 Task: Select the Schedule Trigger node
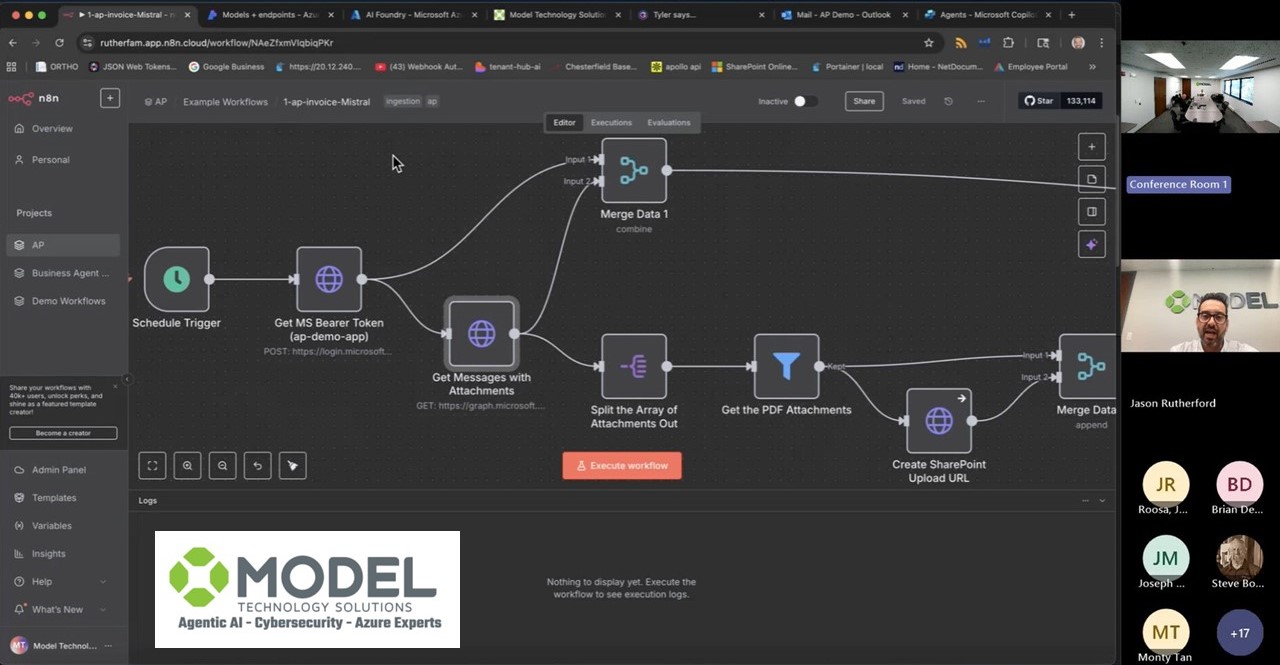(x=177, y=279)
